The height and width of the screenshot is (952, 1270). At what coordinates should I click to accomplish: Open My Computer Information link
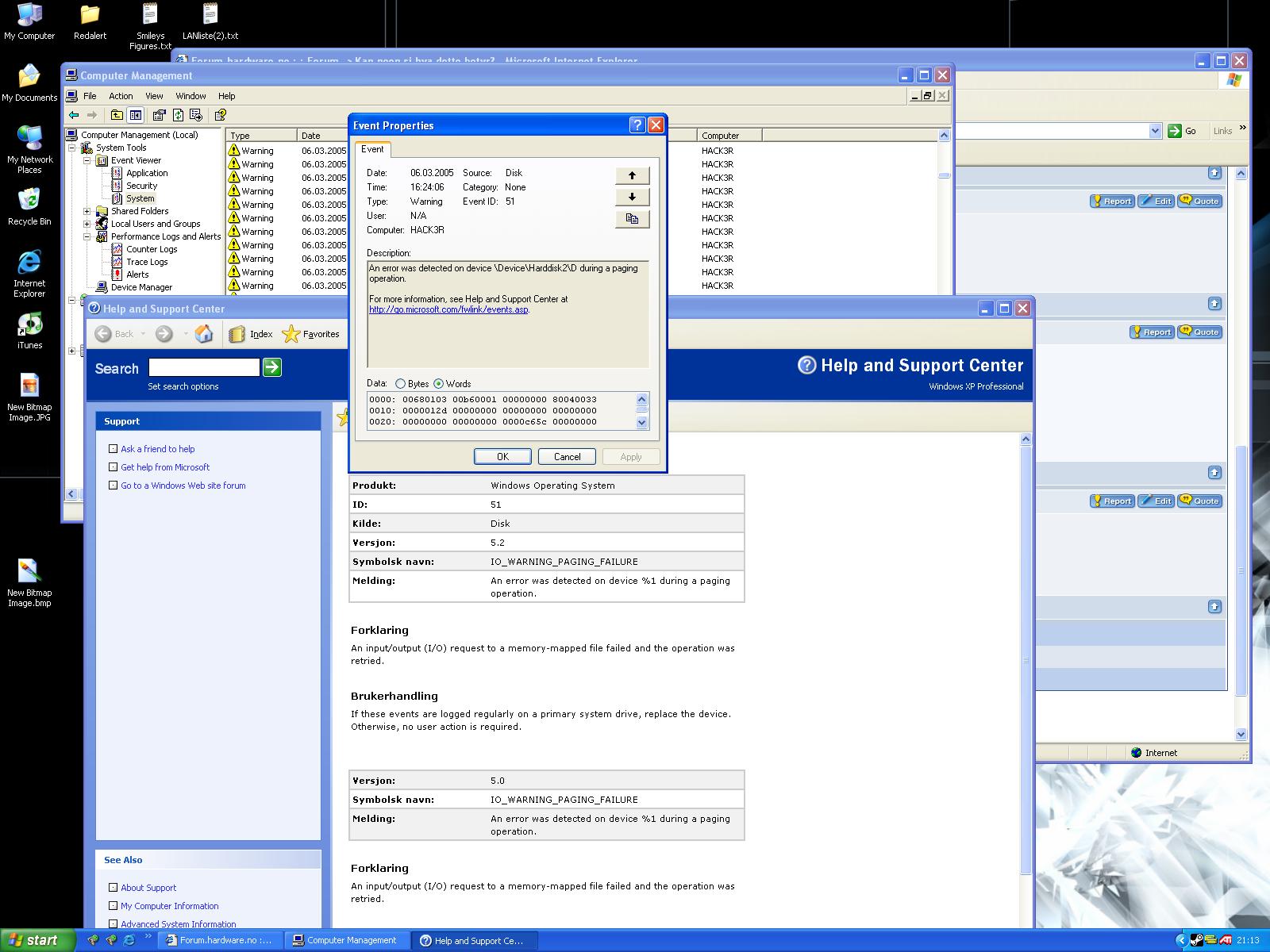coord(169,906)
